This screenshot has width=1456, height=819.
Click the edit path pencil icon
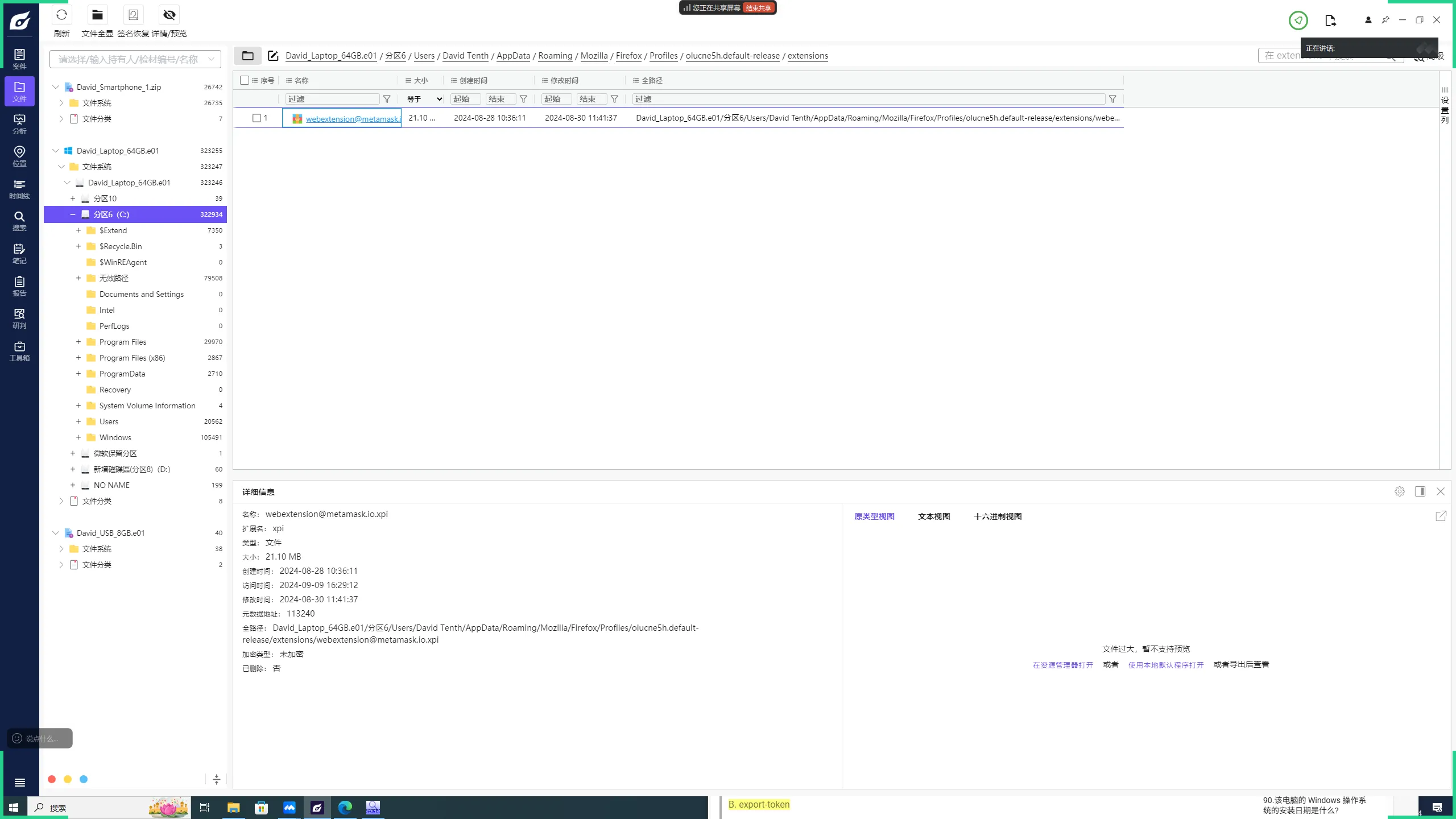(x=273, y=56)
